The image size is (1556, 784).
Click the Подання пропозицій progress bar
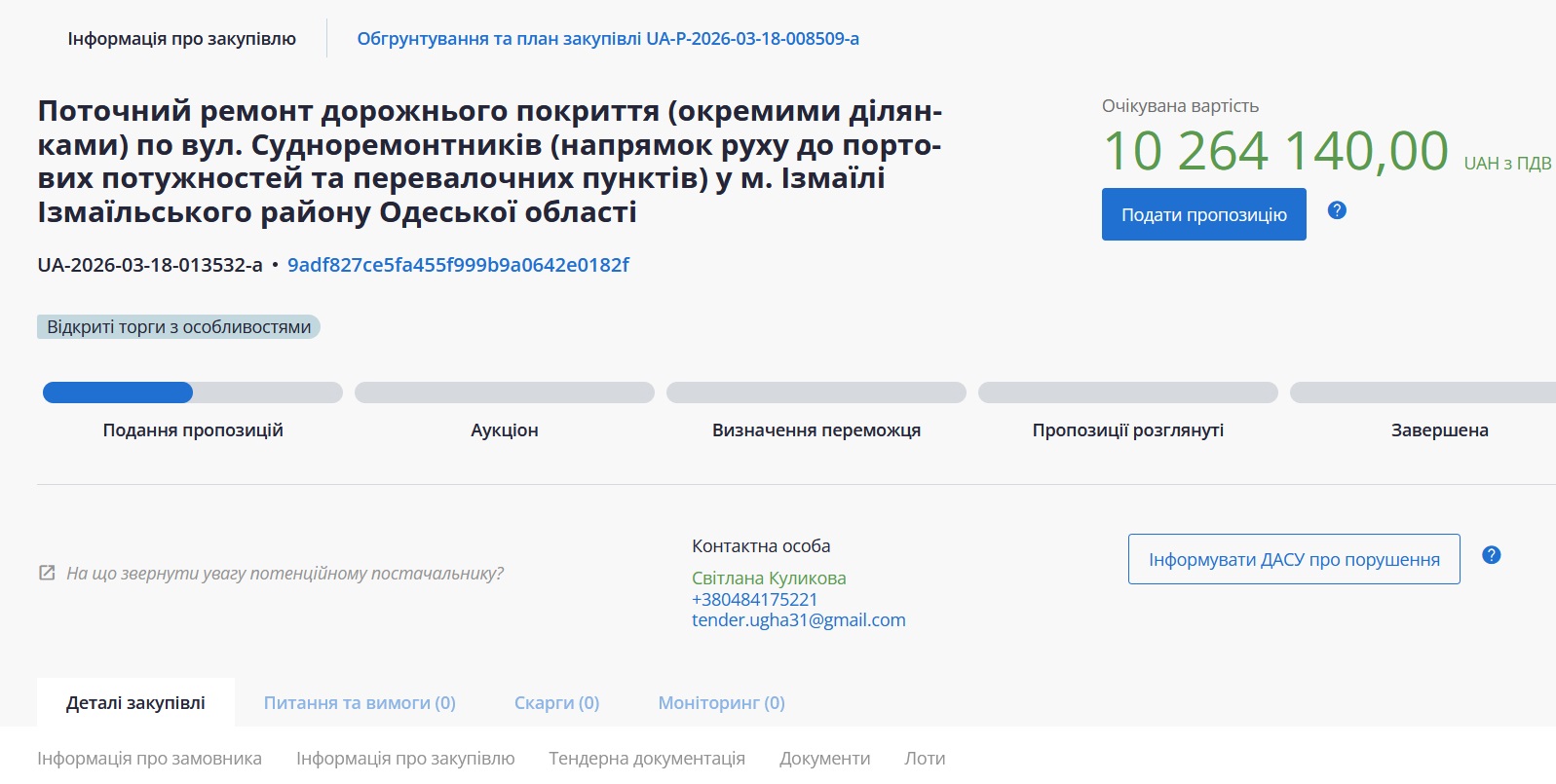pyautogui.click(x=192, y=392)
